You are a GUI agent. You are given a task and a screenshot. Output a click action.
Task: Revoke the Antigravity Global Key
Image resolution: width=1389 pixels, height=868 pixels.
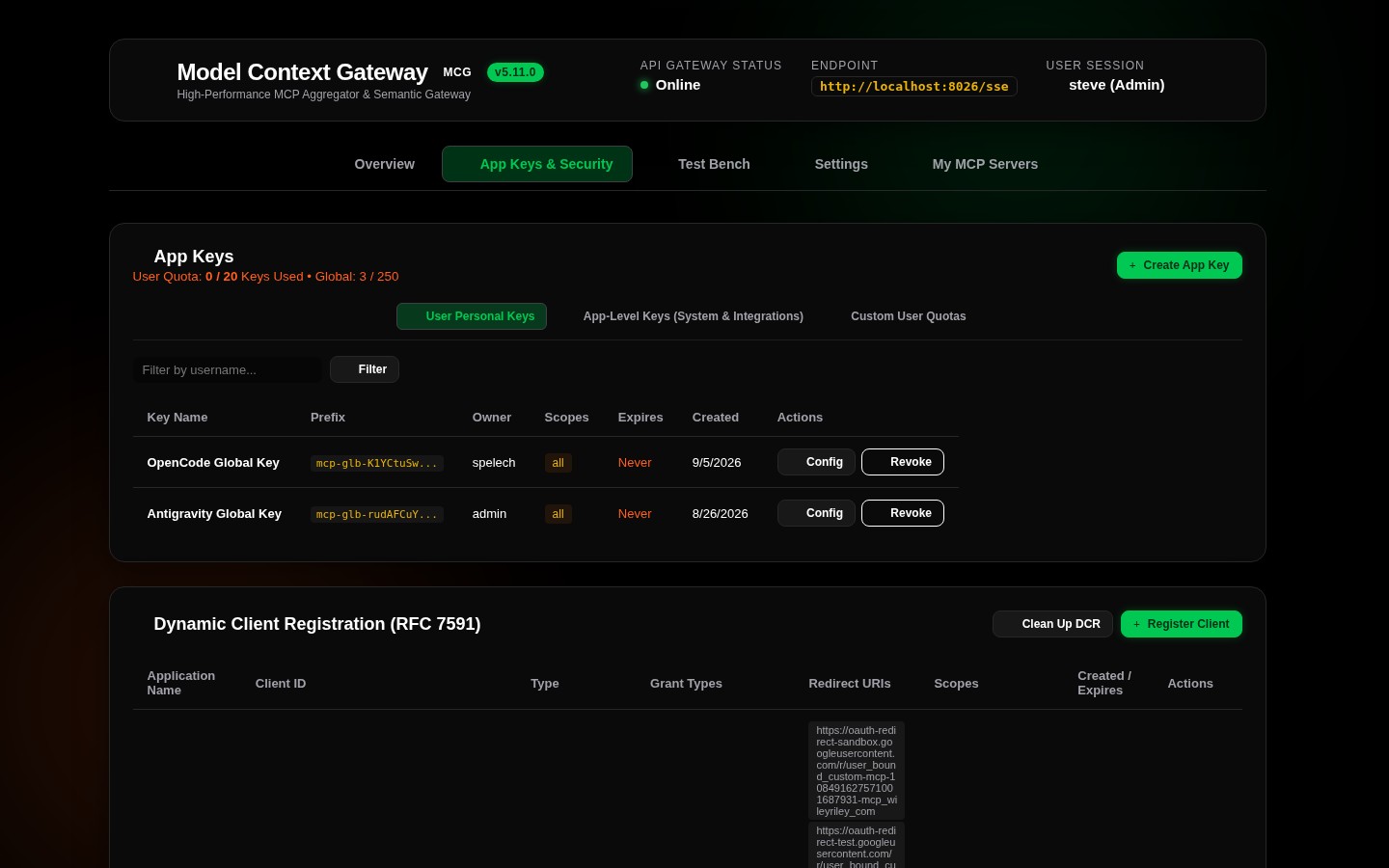tap(903, 513)
